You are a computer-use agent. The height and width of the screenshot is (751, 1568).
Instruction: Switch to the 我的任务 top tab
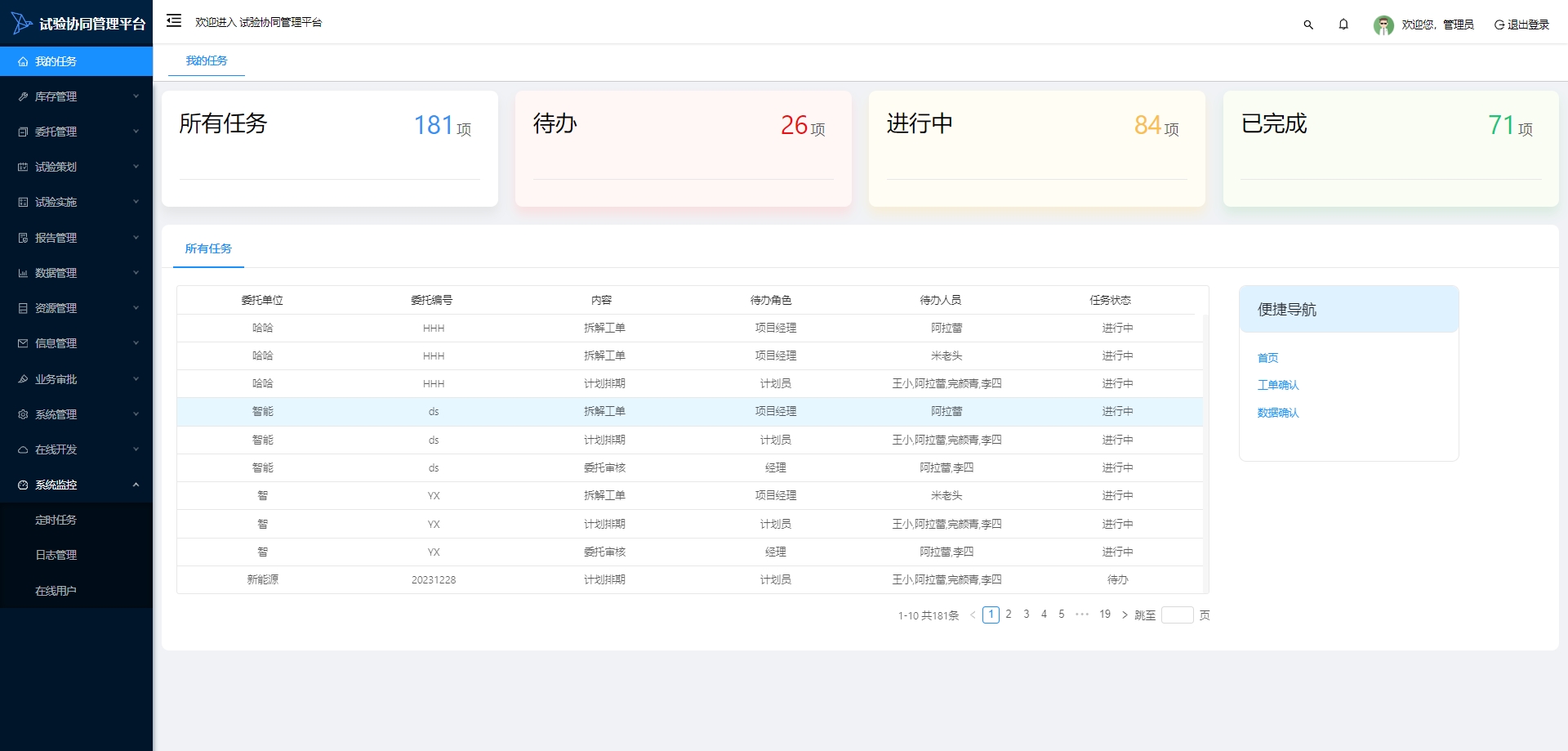206,60
